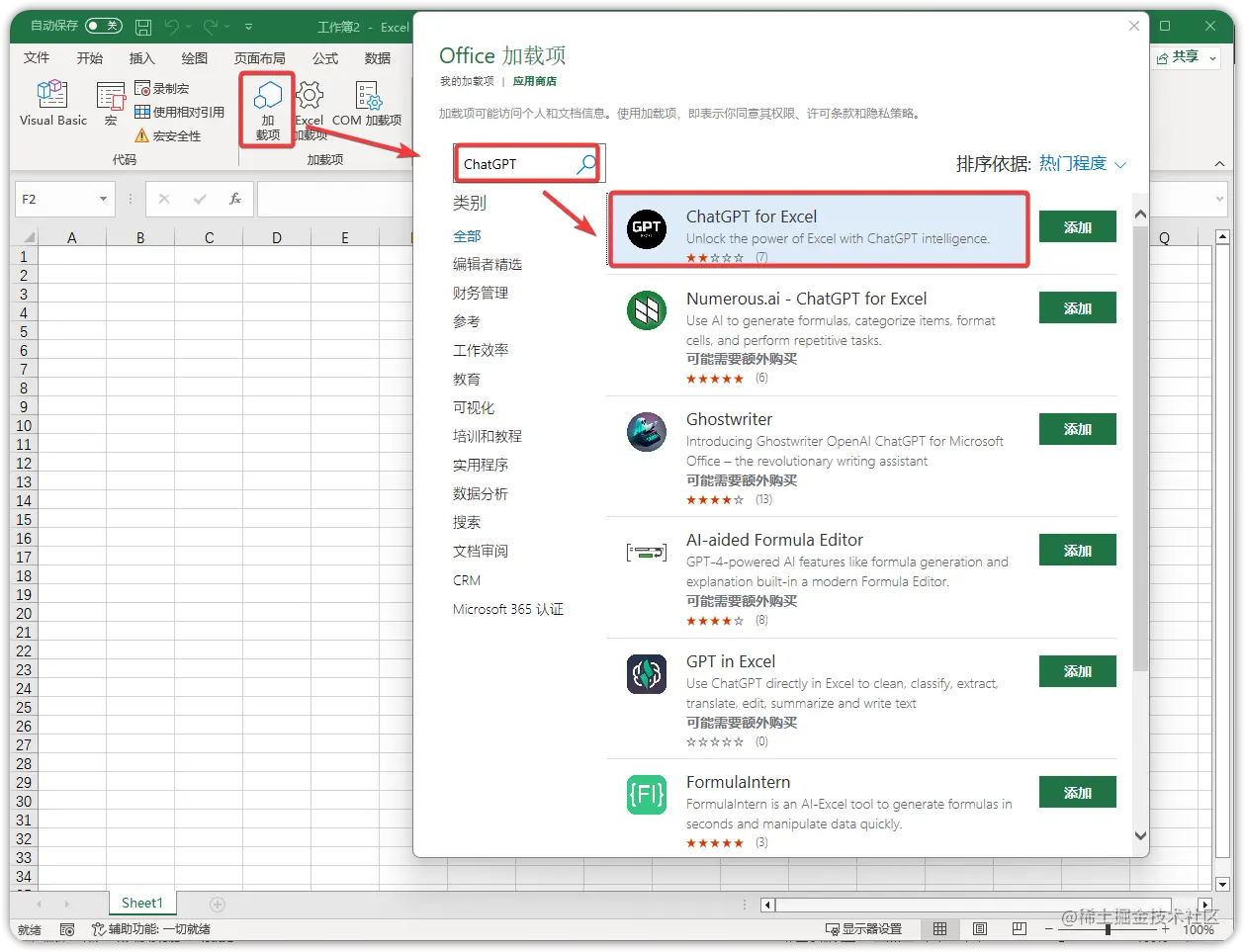Click the cancel X icon in formula bar
Image resolution: width=1245 pixels, height=952 pixels.
(x=164, y=199)
